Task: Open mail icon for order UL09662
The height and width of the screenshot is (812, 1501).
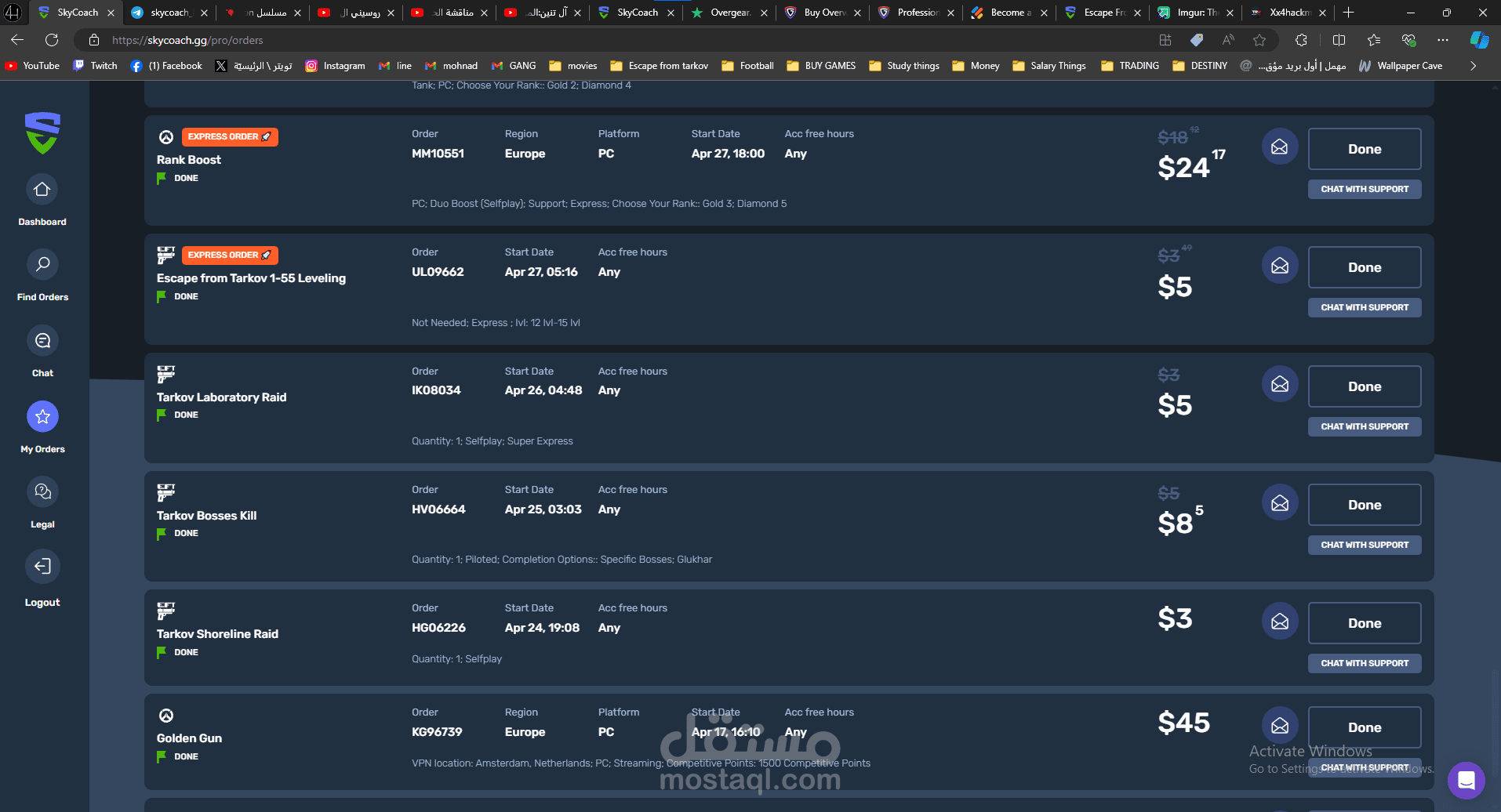Action: pos(1280,266)
